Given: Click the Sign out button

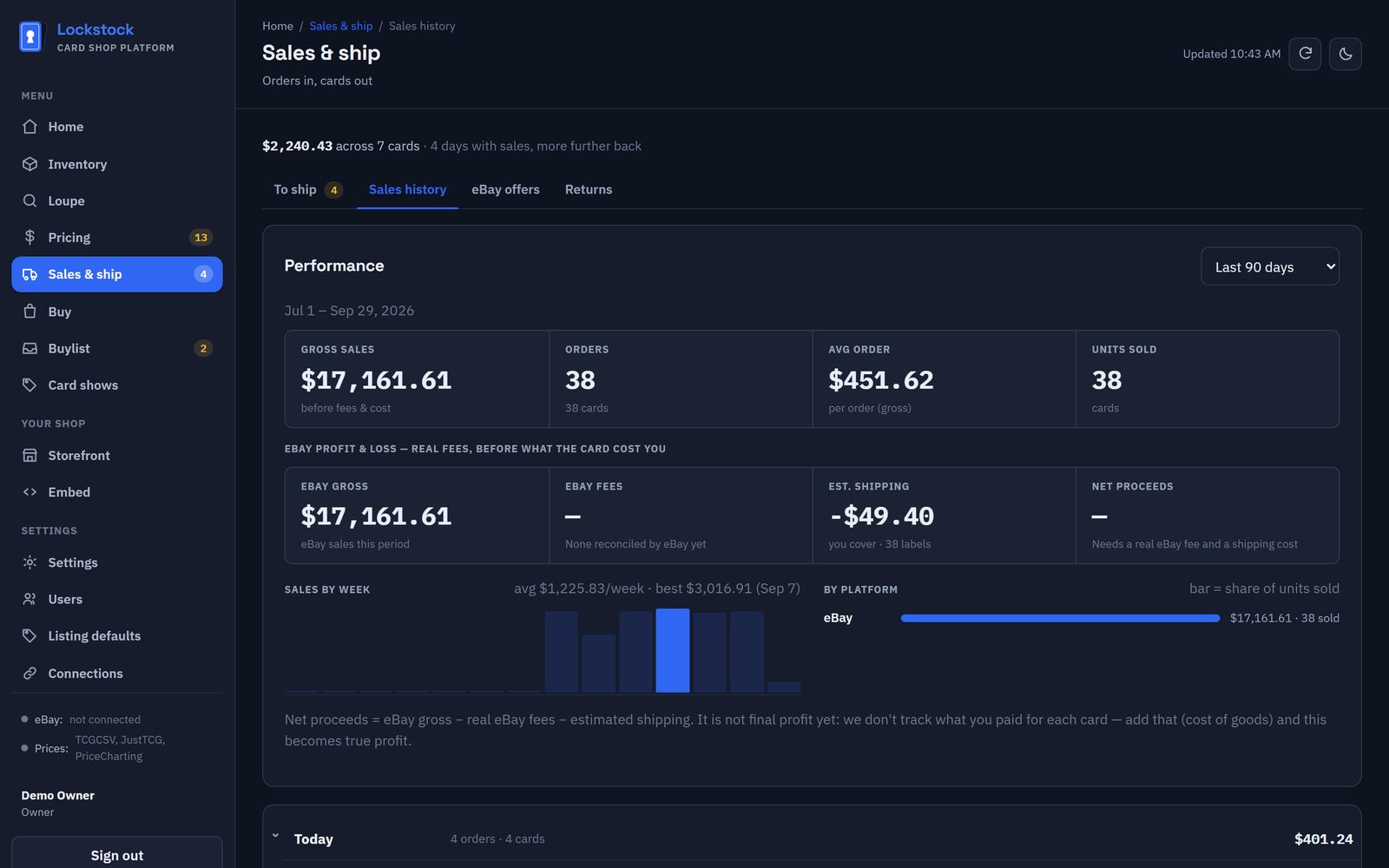Looking at the screenshot, I should [117, 855].
